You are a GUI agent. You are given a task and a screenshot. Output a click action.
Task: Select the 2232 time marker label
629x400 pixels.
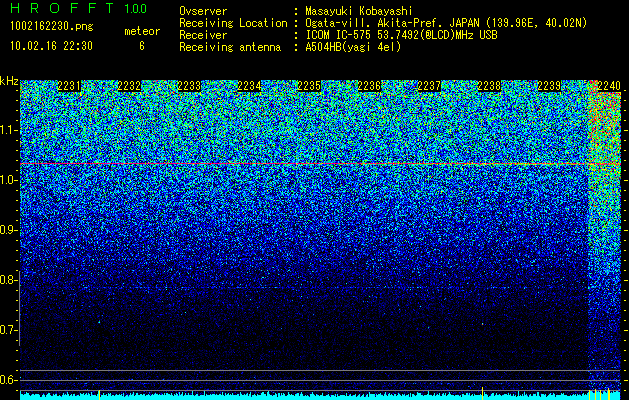(129, 86)
